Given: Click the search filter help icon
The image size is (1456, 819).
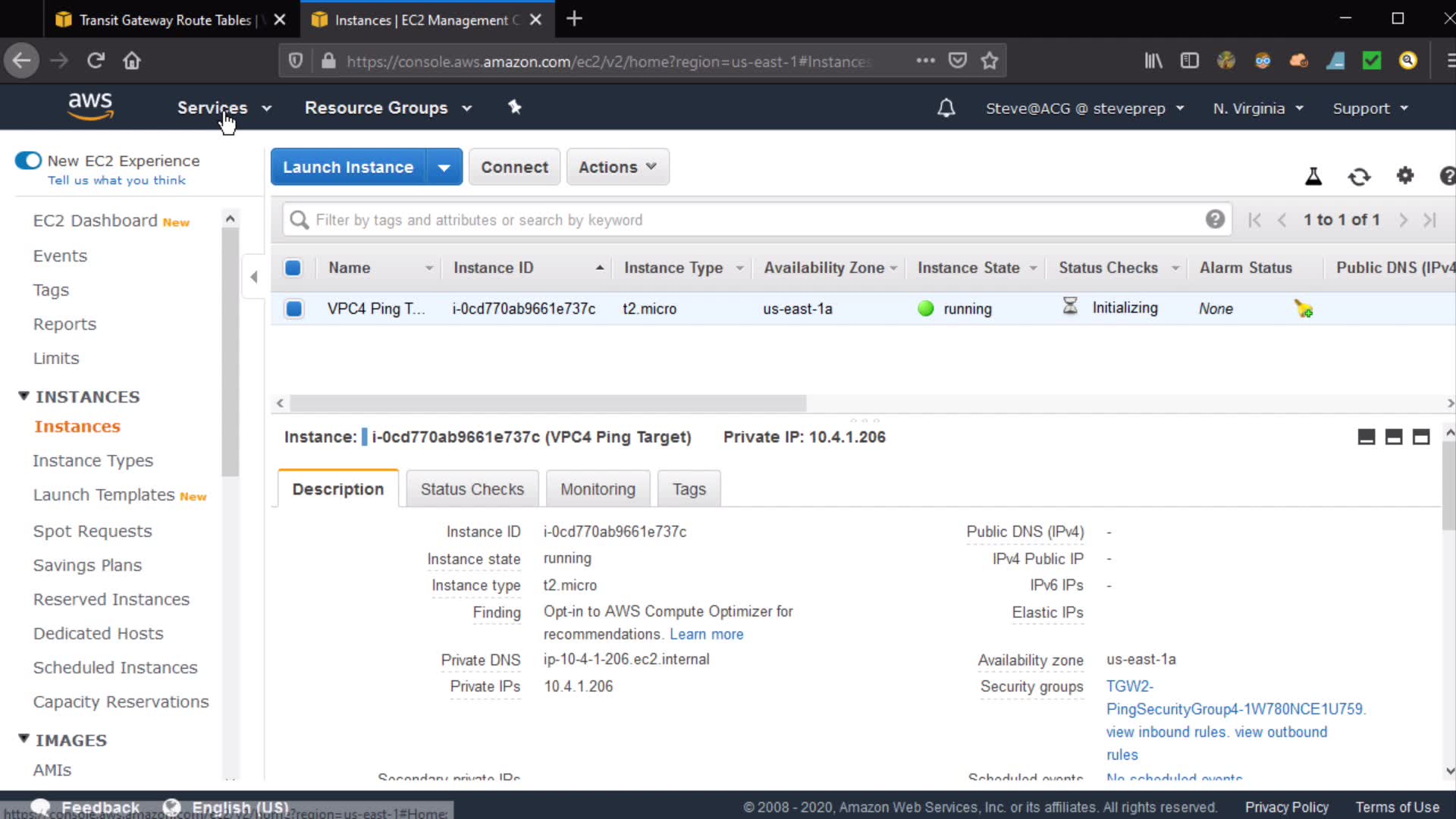Looking at the screenshot, I should point(1215,220).
